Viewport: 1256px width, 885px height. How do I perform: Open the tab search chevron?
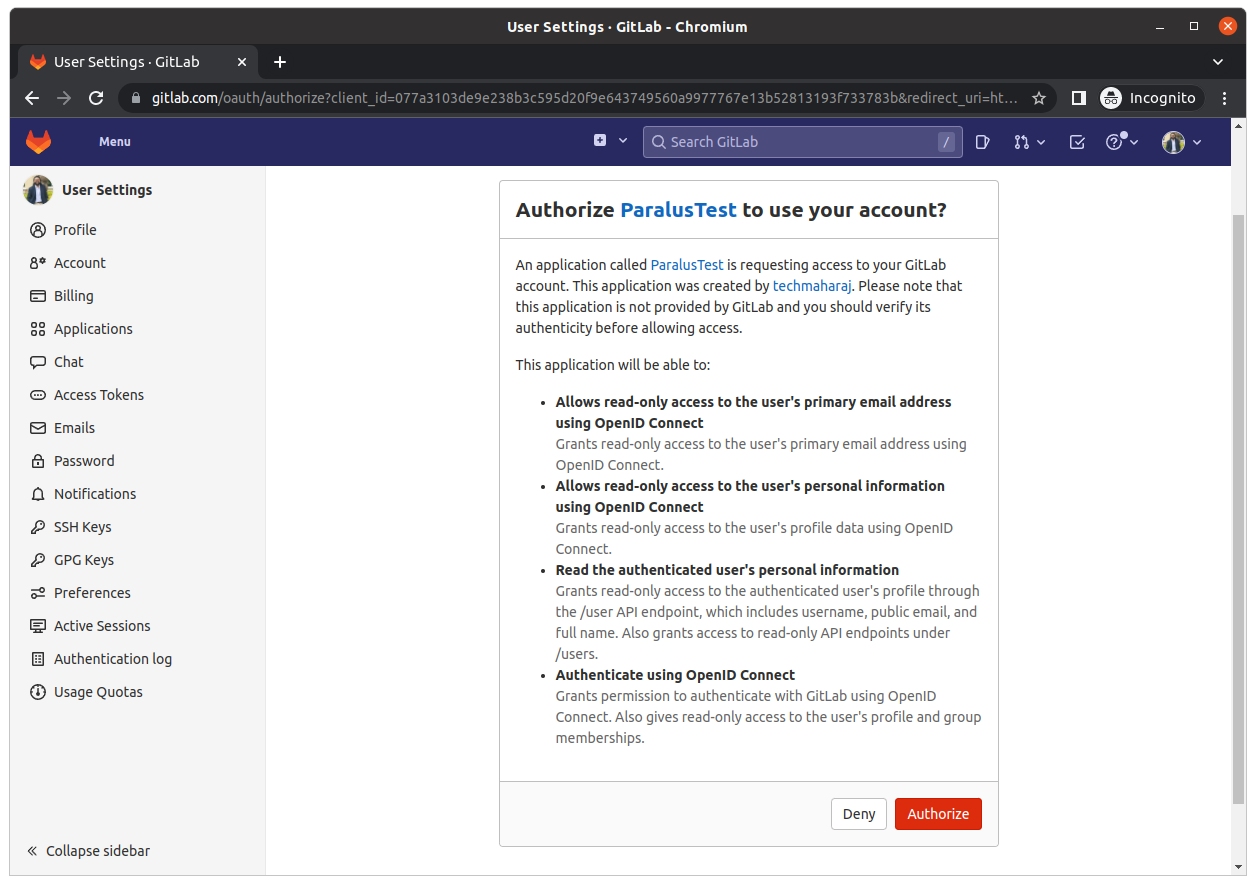pyautogui.click(x=1218, y=62)
